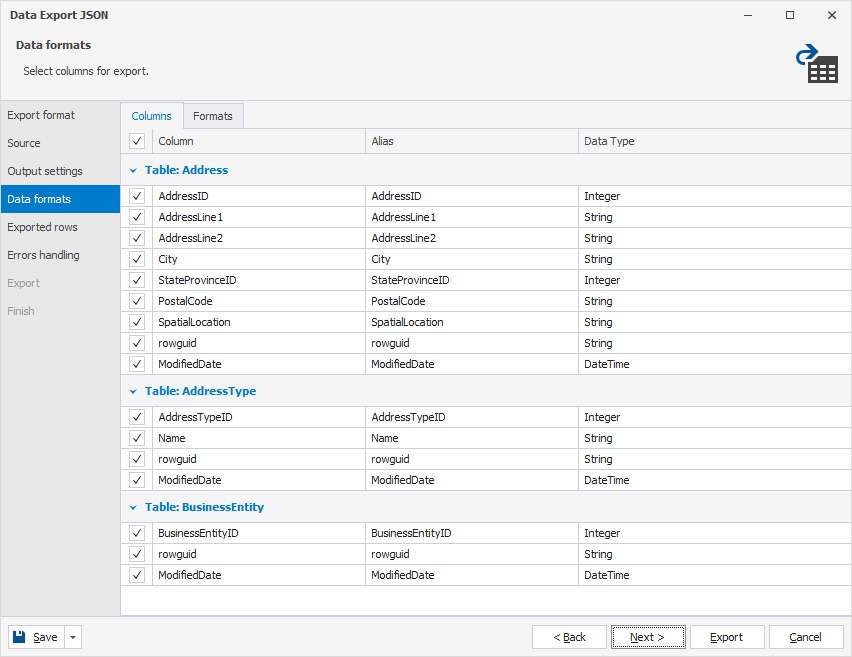Click the data export grid icon in header
852x657 pixels.
(x=817, y=64)
